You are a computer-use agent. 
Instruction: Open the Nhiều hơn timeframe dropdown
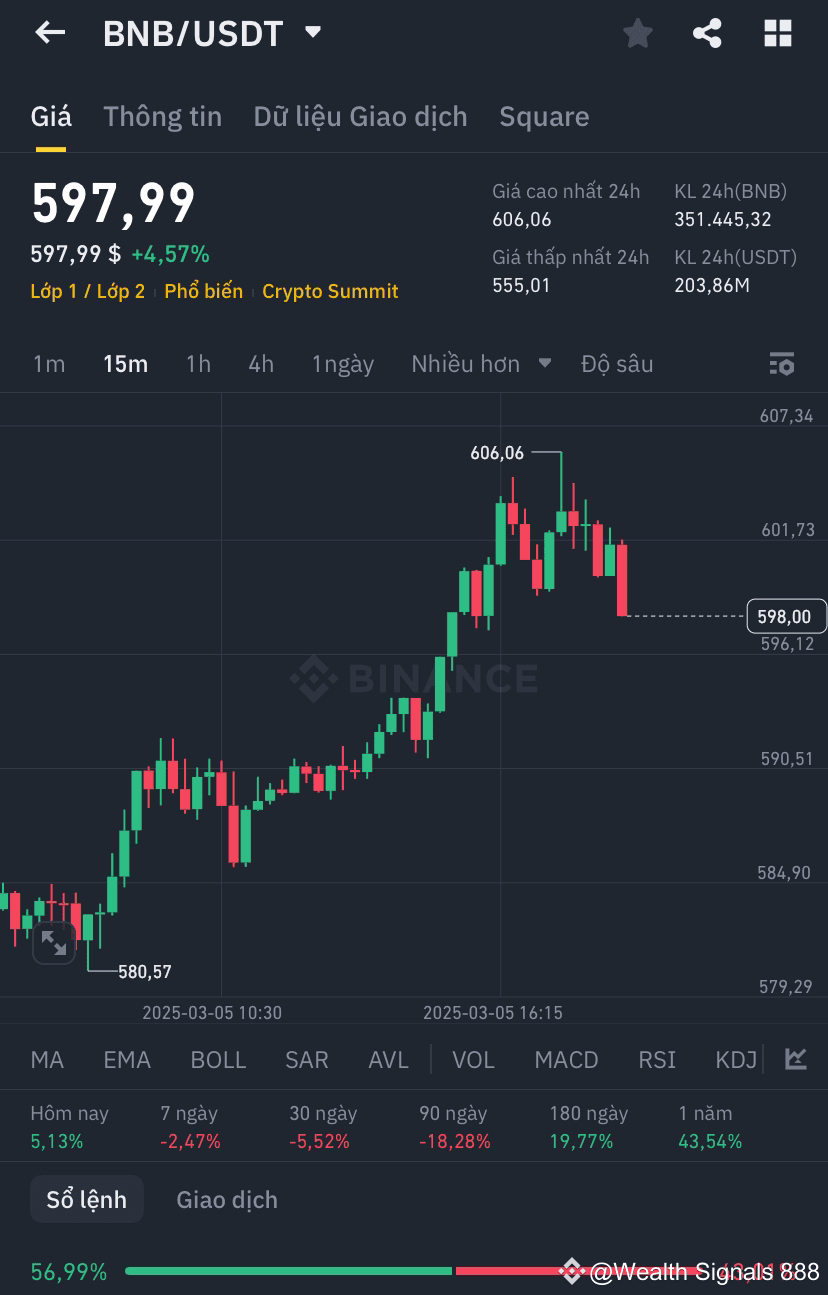[479, 364]
